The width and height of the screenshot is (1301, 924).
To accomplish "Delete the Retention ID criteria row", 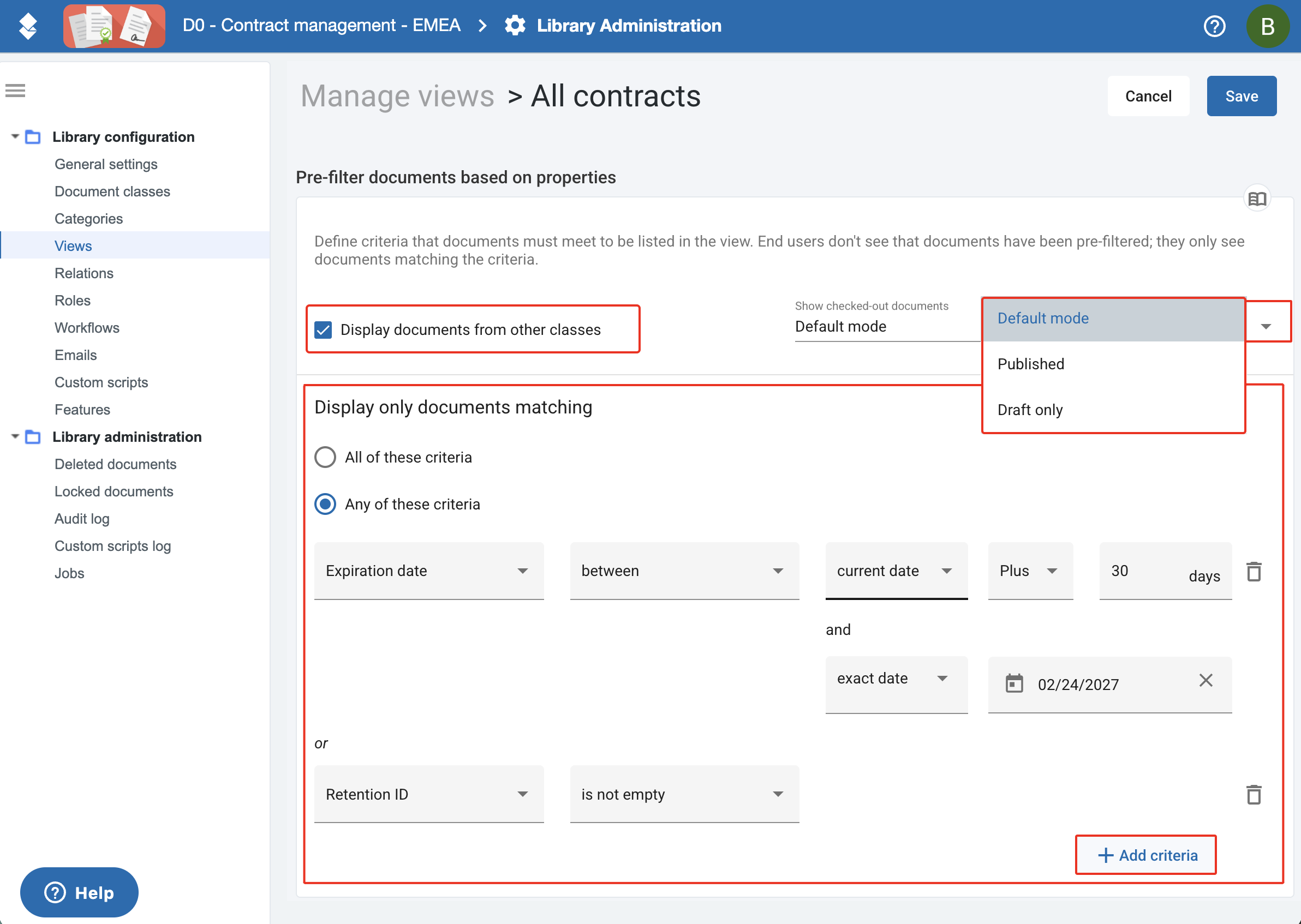I will coord(1254,794).
